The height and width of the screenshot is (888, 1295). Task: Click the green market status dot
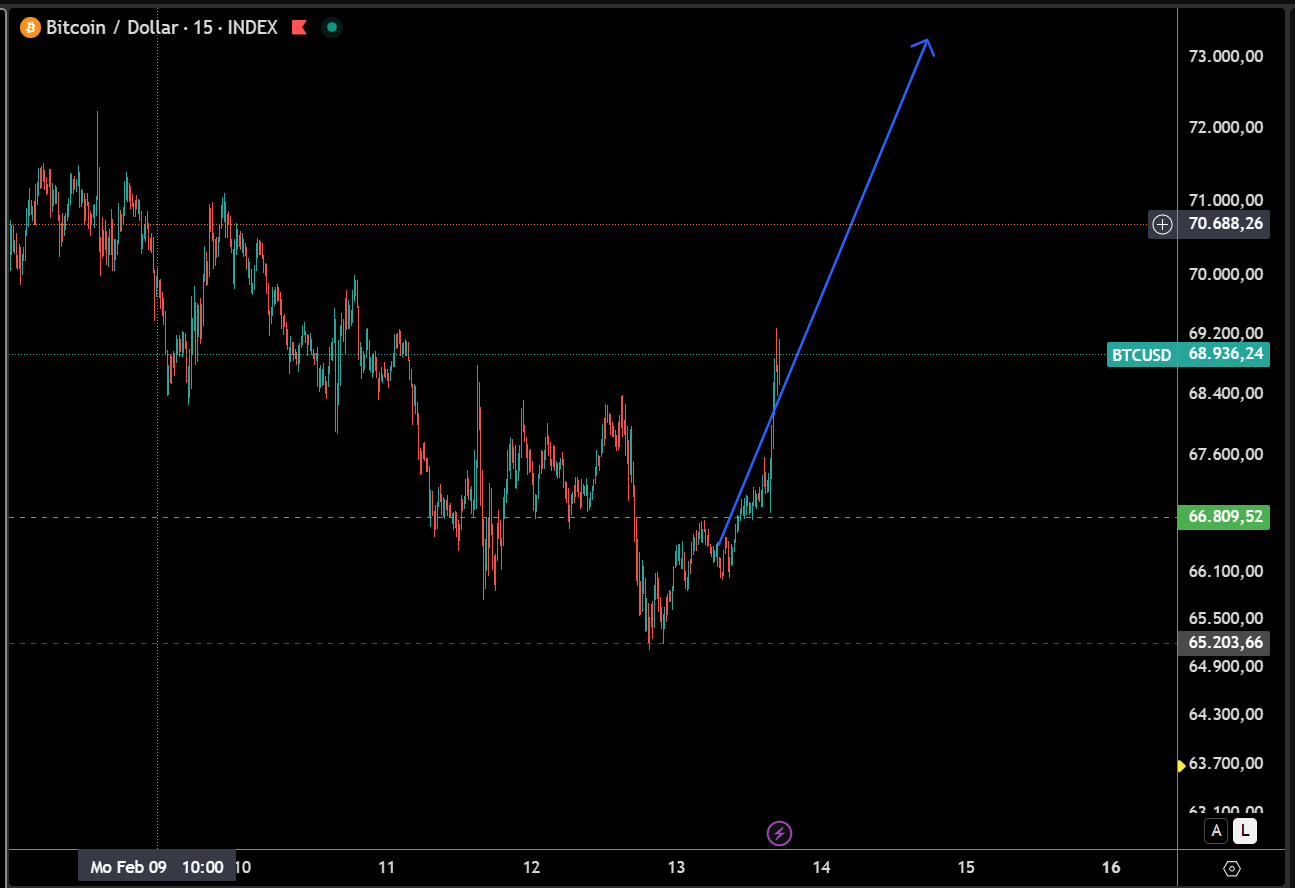point(332,28)
